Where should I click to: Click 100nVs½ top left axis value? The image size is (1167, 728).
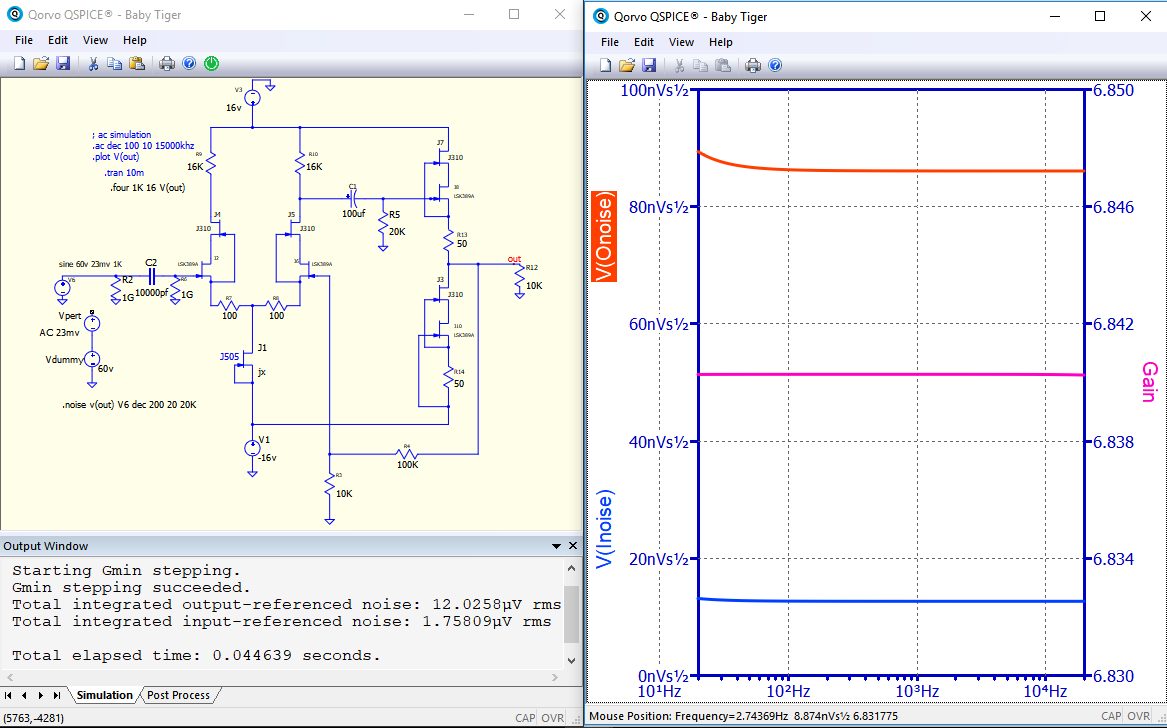(x=656, y=90)
